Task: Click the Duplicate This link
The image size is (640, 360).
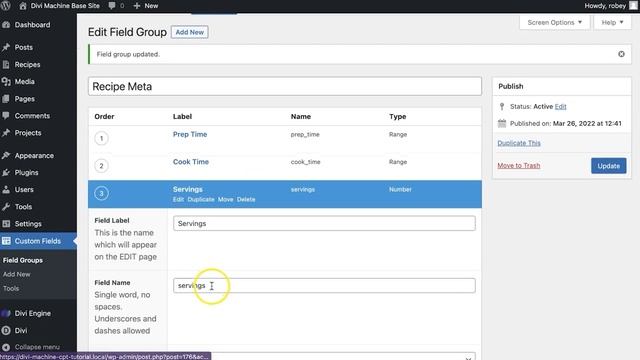Action: pos(519,143)
